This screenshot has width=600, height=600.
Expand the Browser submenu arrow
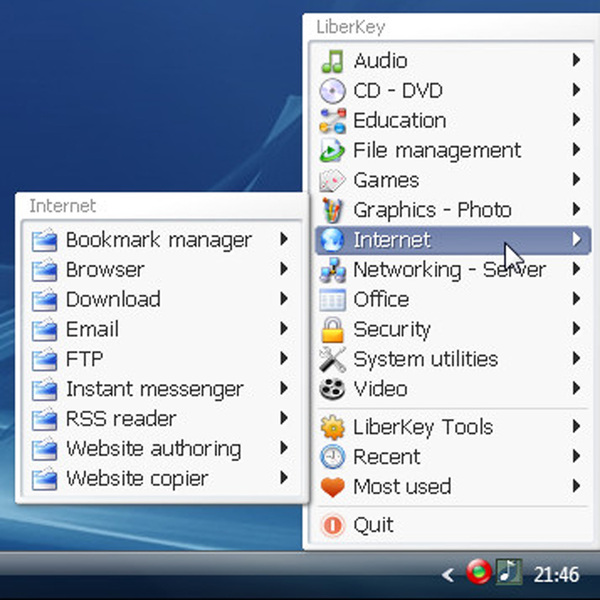pos(284,269)
